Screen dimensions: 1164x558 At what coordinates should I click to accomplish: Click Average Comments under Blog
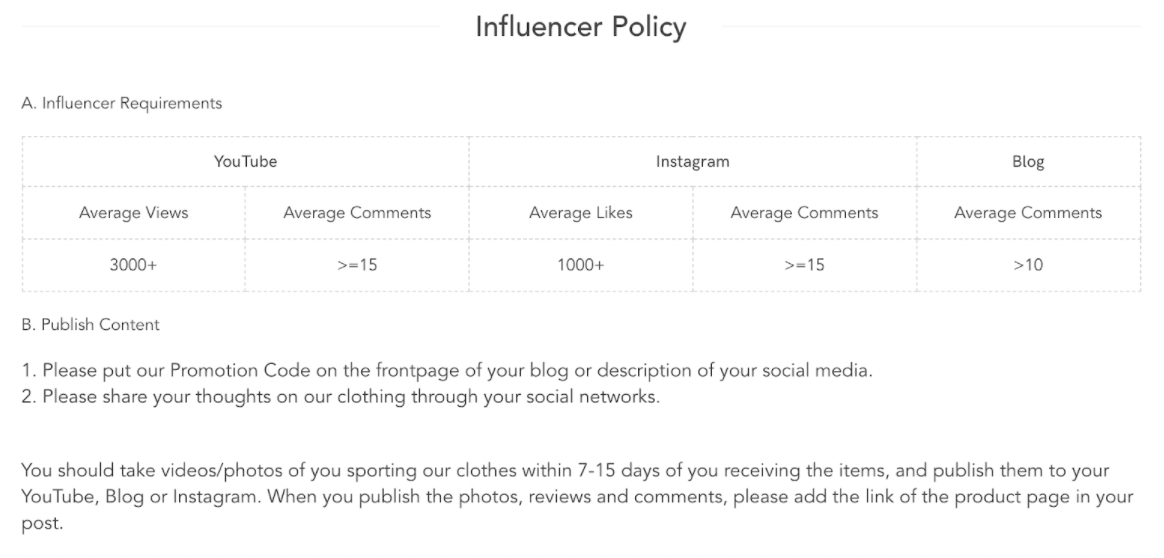tap(1028, 213)
